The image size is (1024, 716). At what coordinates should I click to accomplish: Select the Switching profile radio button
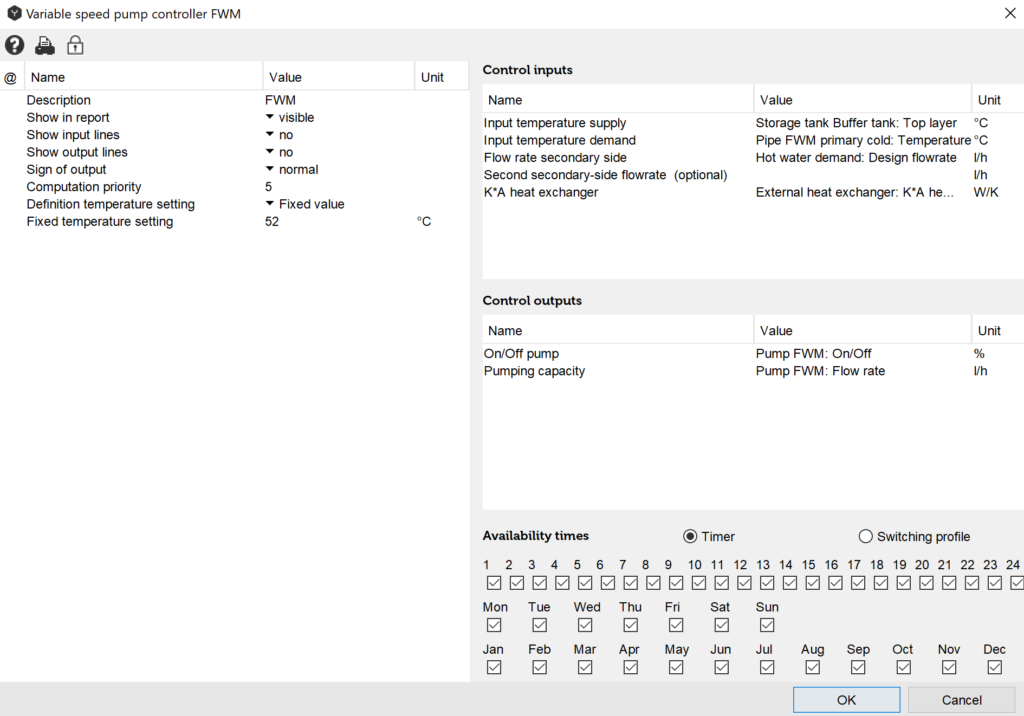866,536
